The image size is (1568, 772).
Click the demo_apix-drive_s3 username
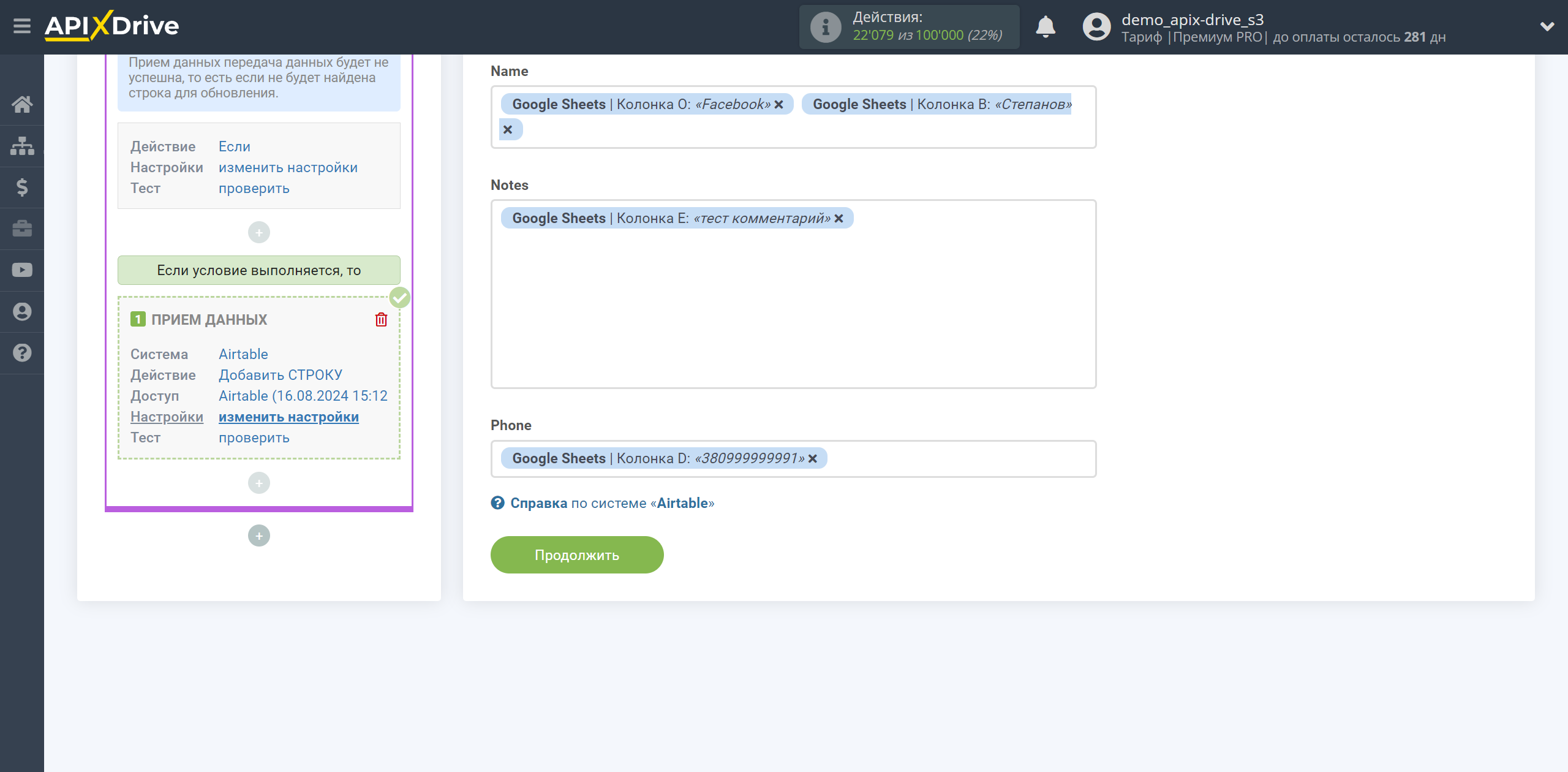point(1193,20)
